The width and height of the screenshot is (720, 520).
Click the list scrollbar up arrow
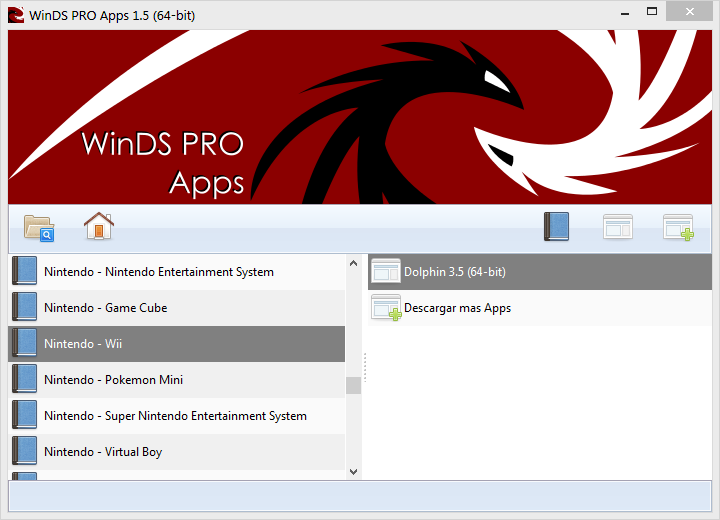(x=354, y=263)
